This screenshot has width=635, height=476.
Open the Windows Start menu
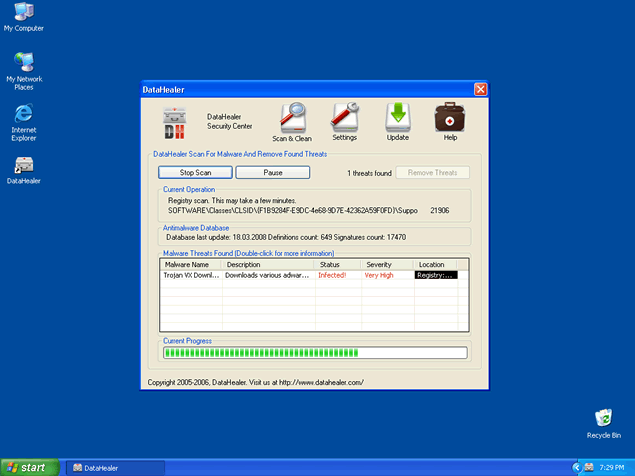point(27,467)
